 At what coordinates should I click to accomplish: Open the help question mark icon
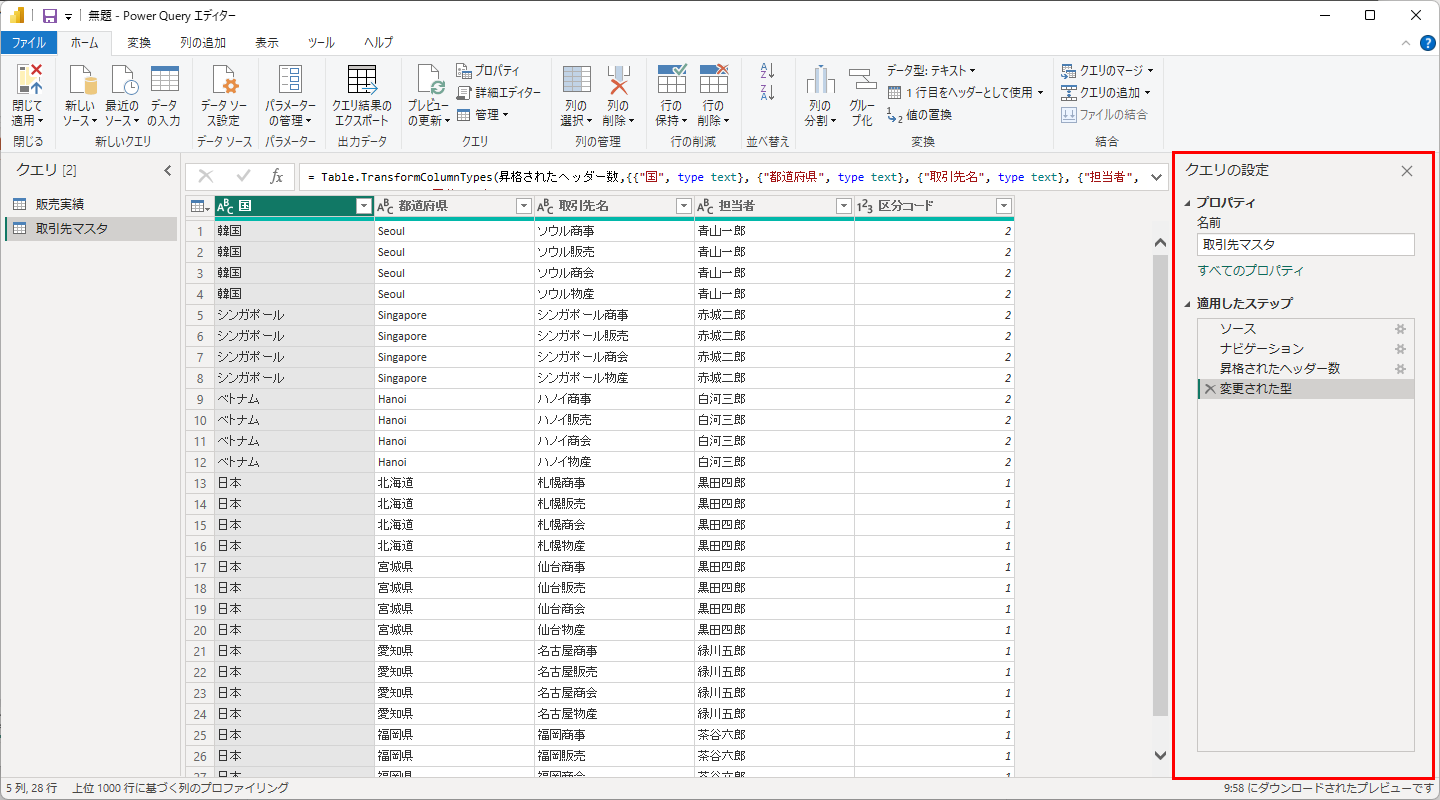(1428, 43)
